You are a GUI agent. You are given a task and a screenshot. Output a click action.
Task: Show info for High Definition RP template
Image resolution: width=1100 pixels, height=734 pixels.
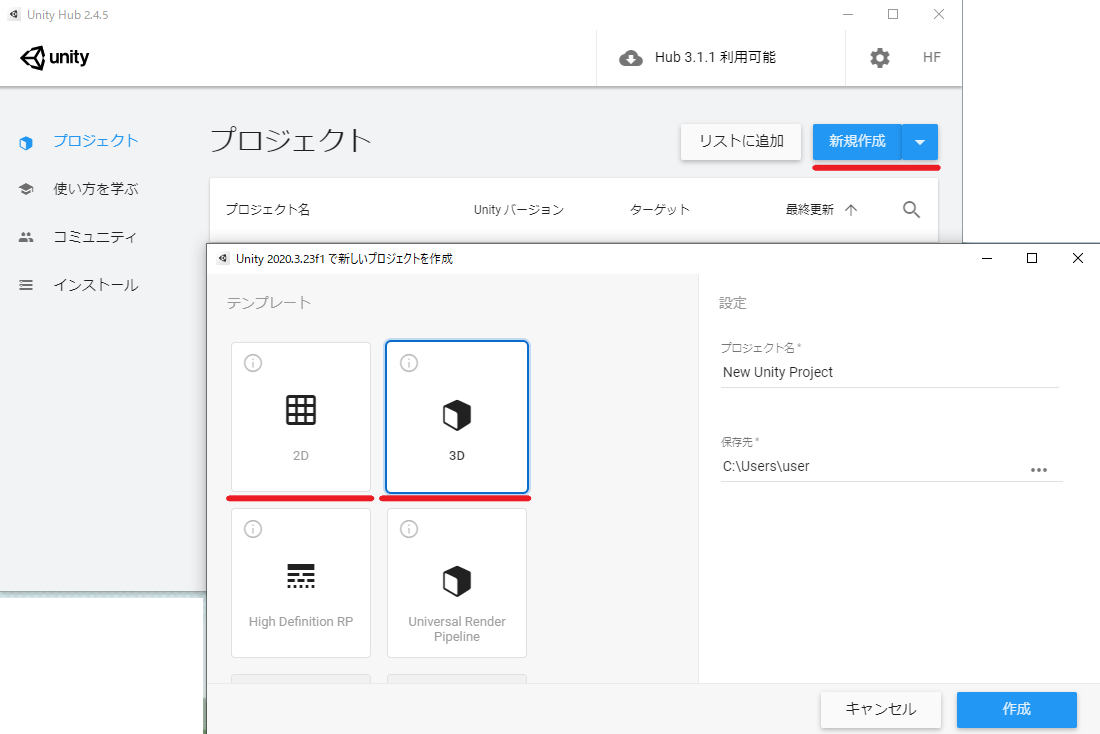tap(253, 528)
